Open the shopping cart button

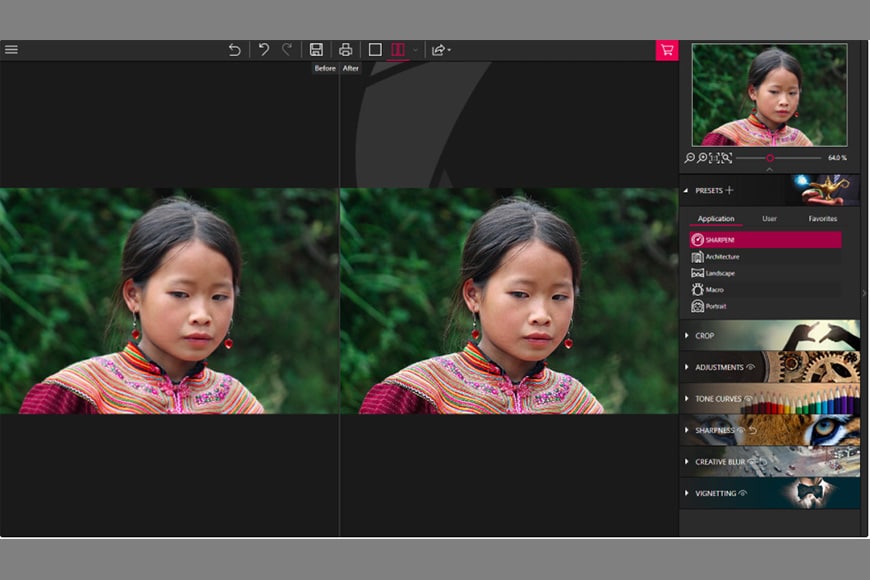pyautogui.click(x=666, y=50)
